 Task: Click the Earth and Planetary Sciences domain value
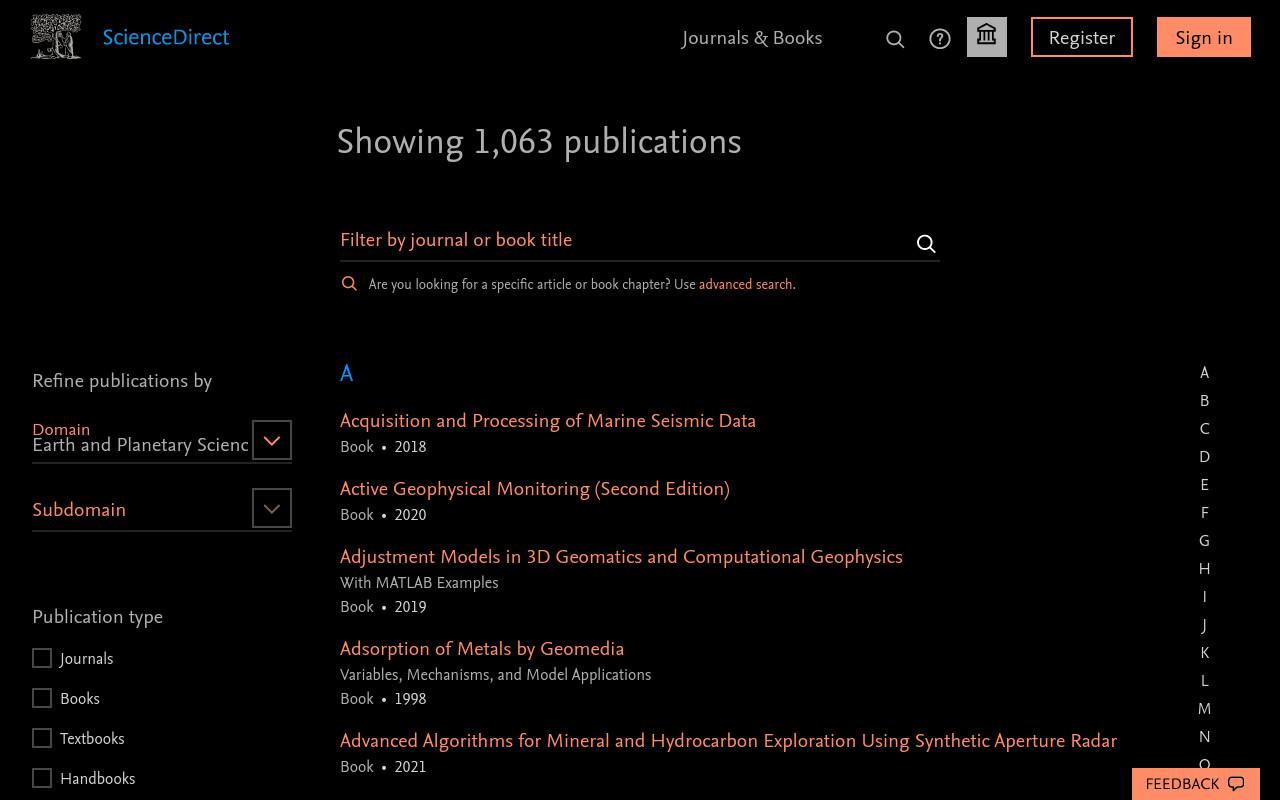pos(140,445)
